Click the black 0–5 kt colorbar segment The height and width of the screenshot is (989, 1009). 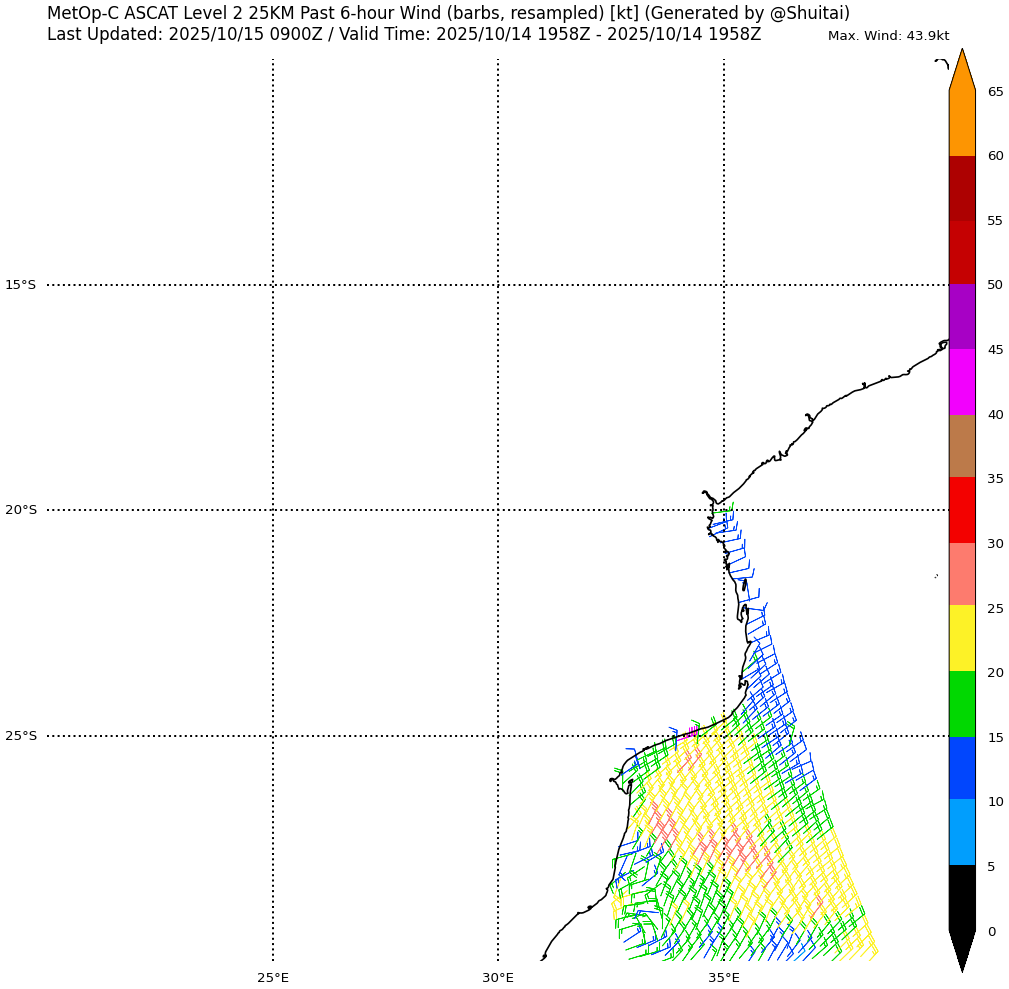(x=962, y=898)
